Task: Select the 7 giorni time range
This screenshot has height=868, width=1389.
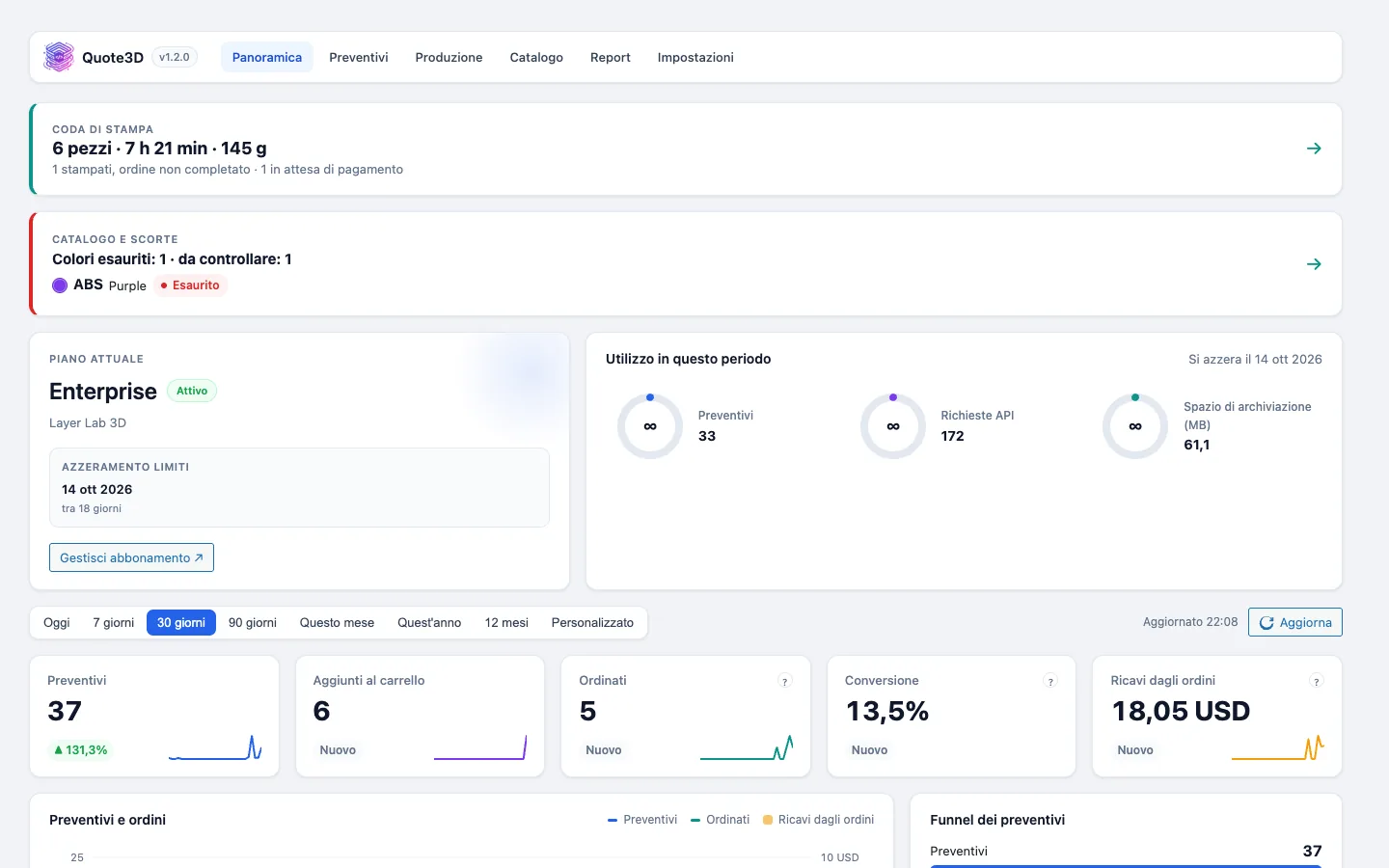Action: (114, 623)
